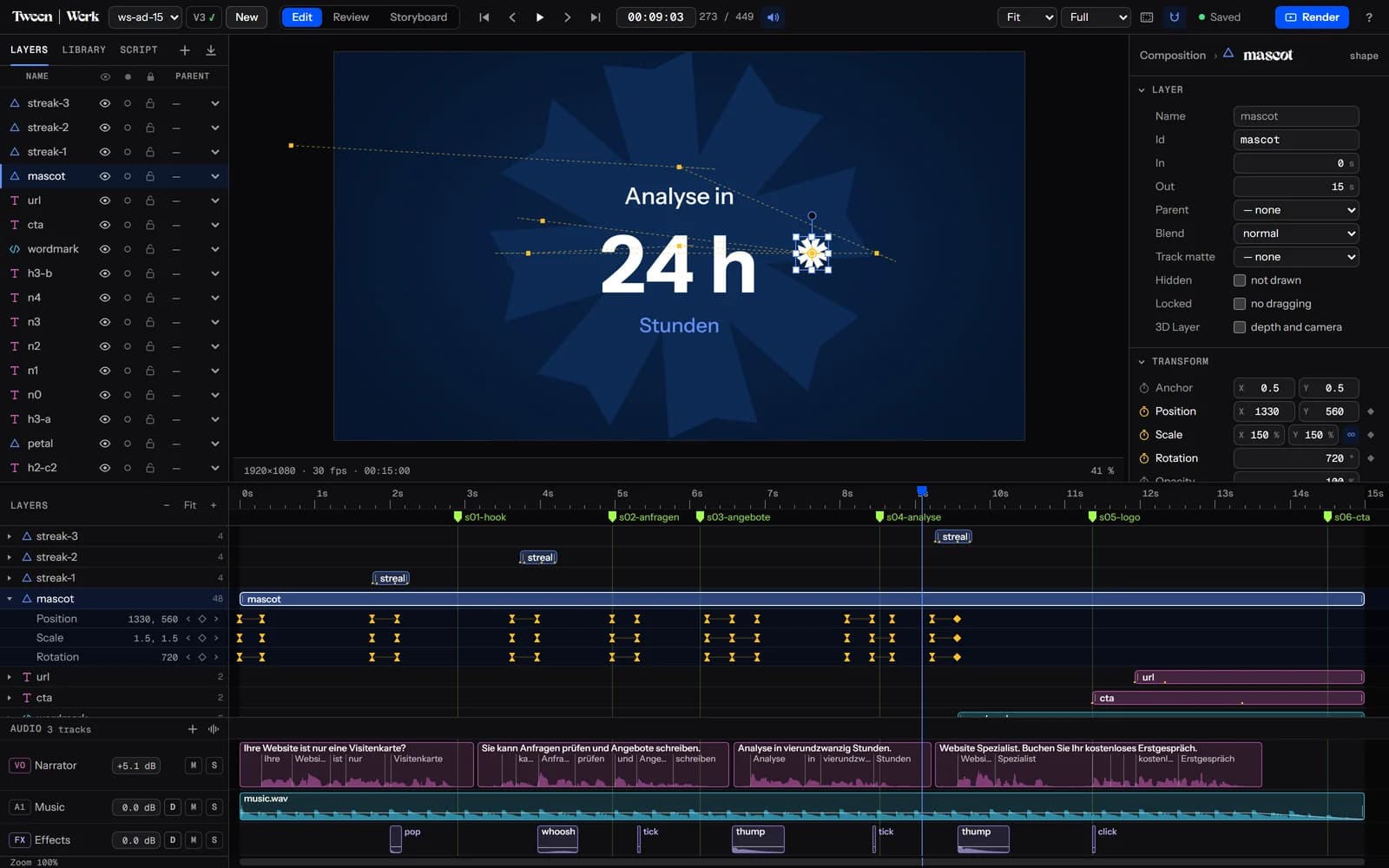Open the Fit zoom dropdown
The width and height of the screenshot is (1389, 868).
pyautogui.click(x=1027, y=17)
